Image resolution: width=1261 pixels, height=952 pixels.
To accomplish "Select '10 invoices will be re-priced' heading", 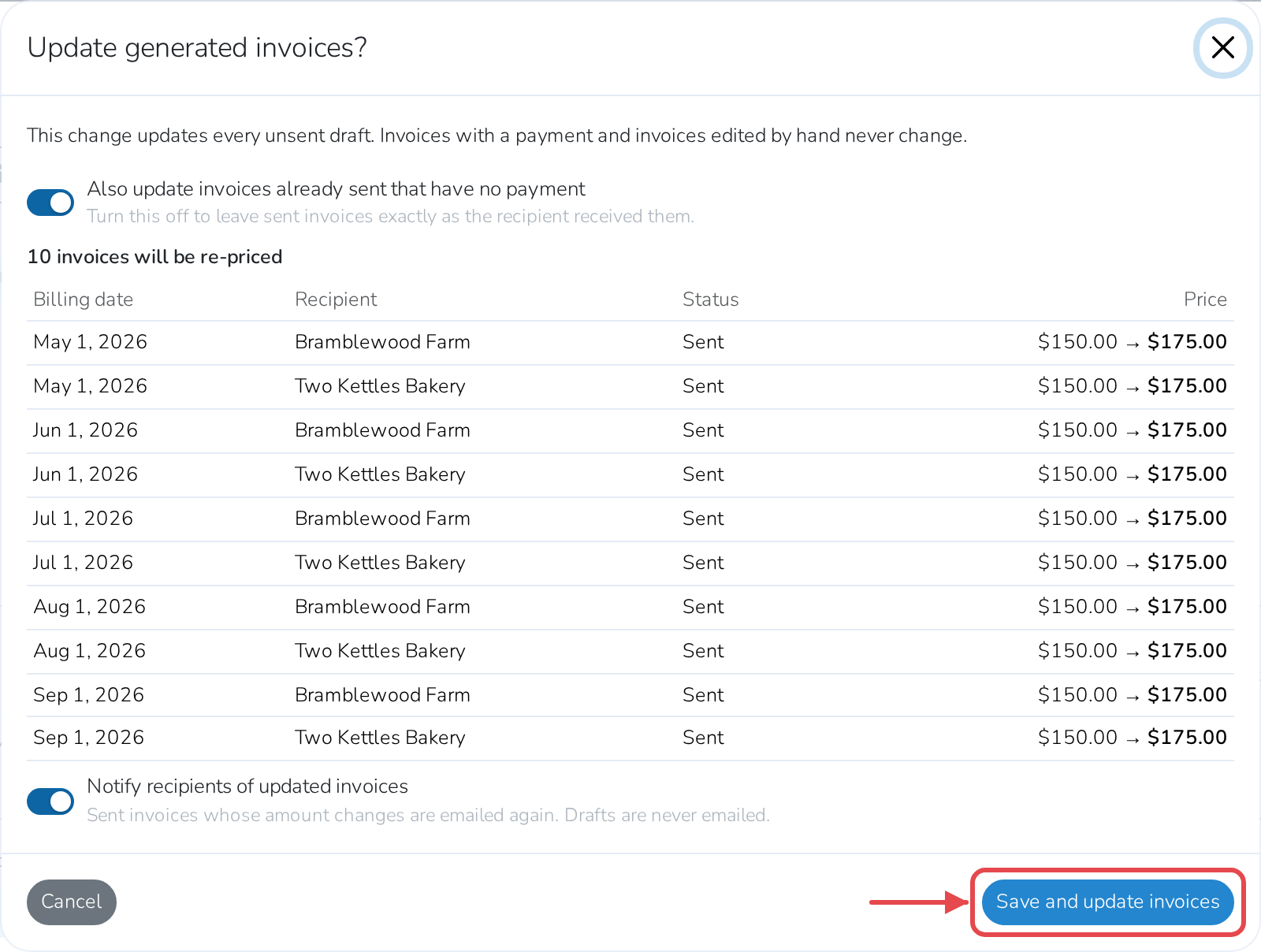I will coord(155,257).
